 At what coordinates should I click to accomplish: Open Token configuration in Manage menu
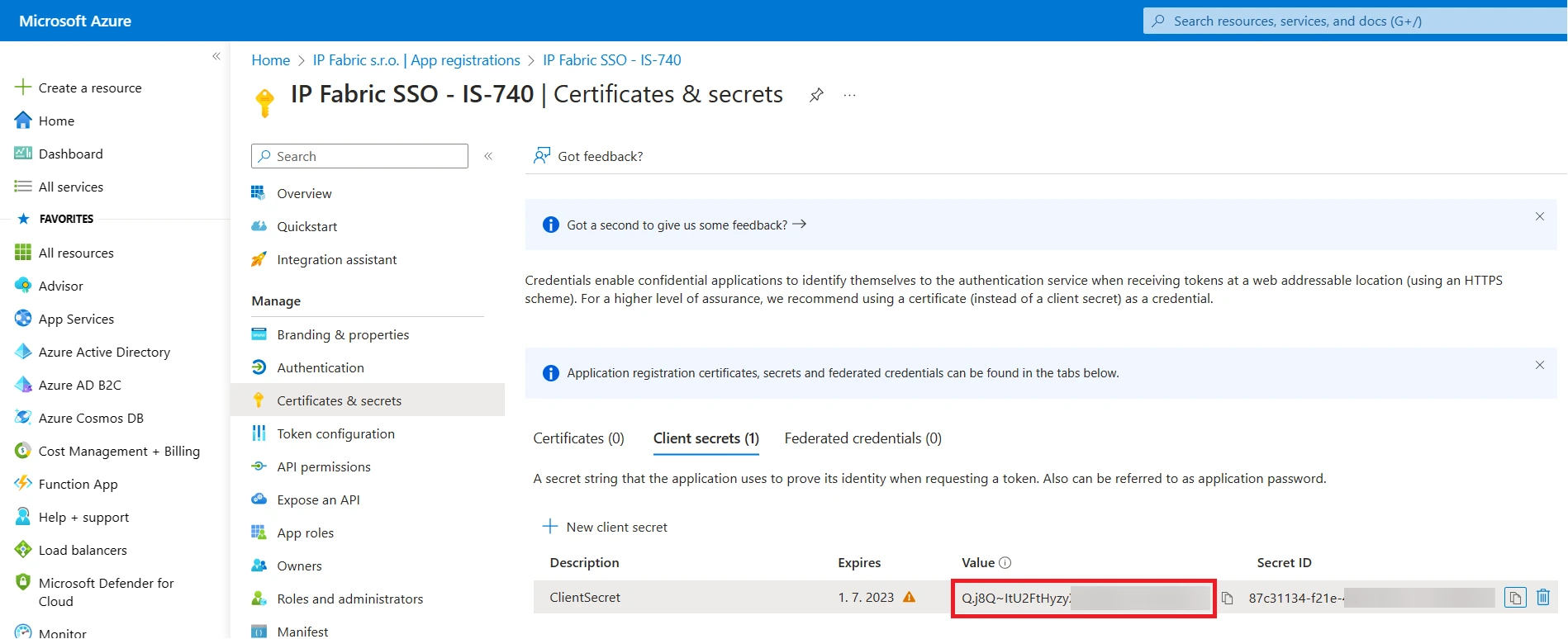[335, 433]
